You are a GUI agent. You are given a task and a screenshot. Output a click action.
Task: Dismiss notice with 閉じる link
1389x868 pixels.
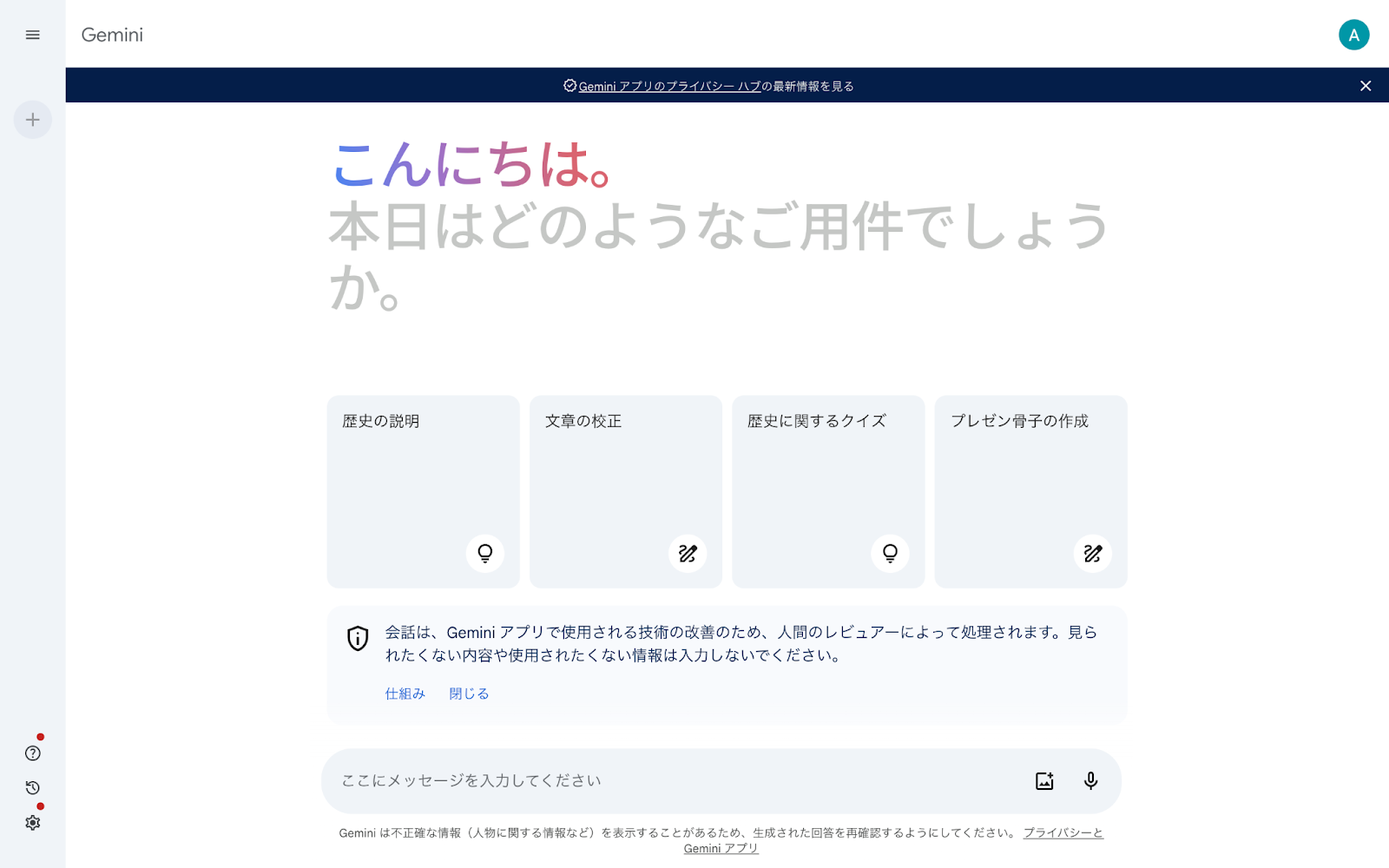click(469, 694)
